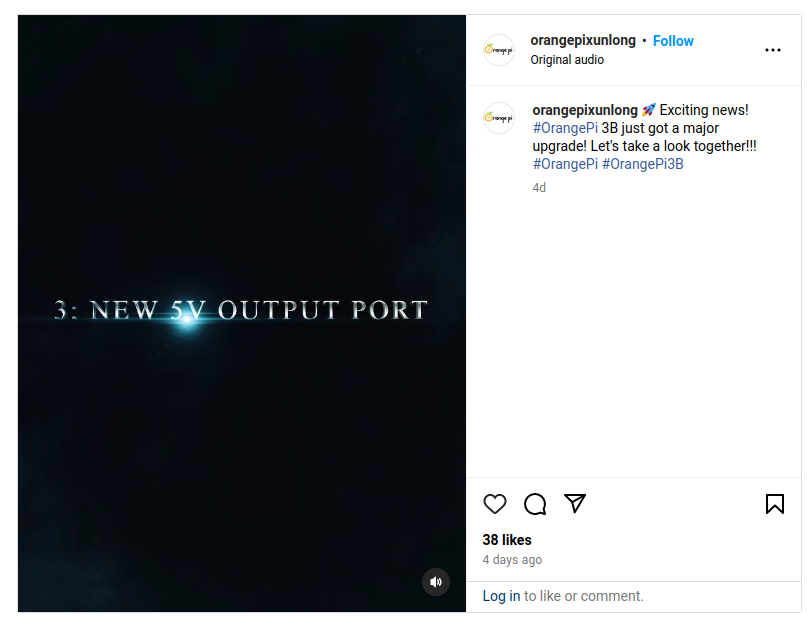This screenshot has width=812, height=631.
Task: Open Original audio link
Action: click(567, 60)
